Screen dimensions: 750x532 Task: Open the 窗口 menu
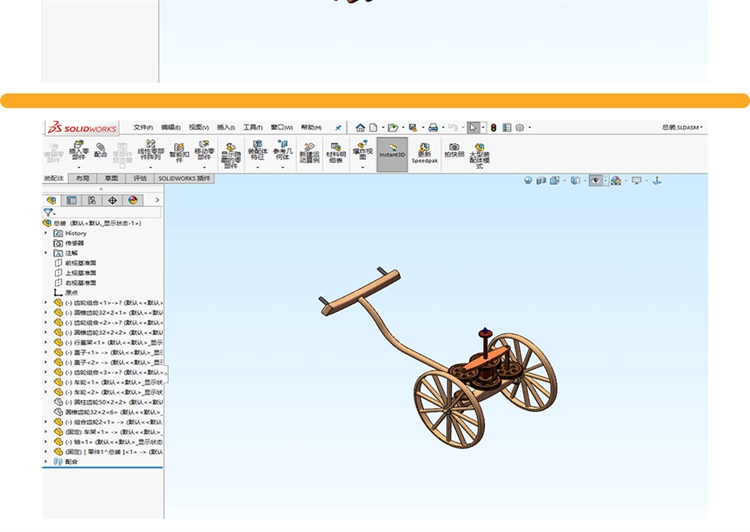pos(282,127)
